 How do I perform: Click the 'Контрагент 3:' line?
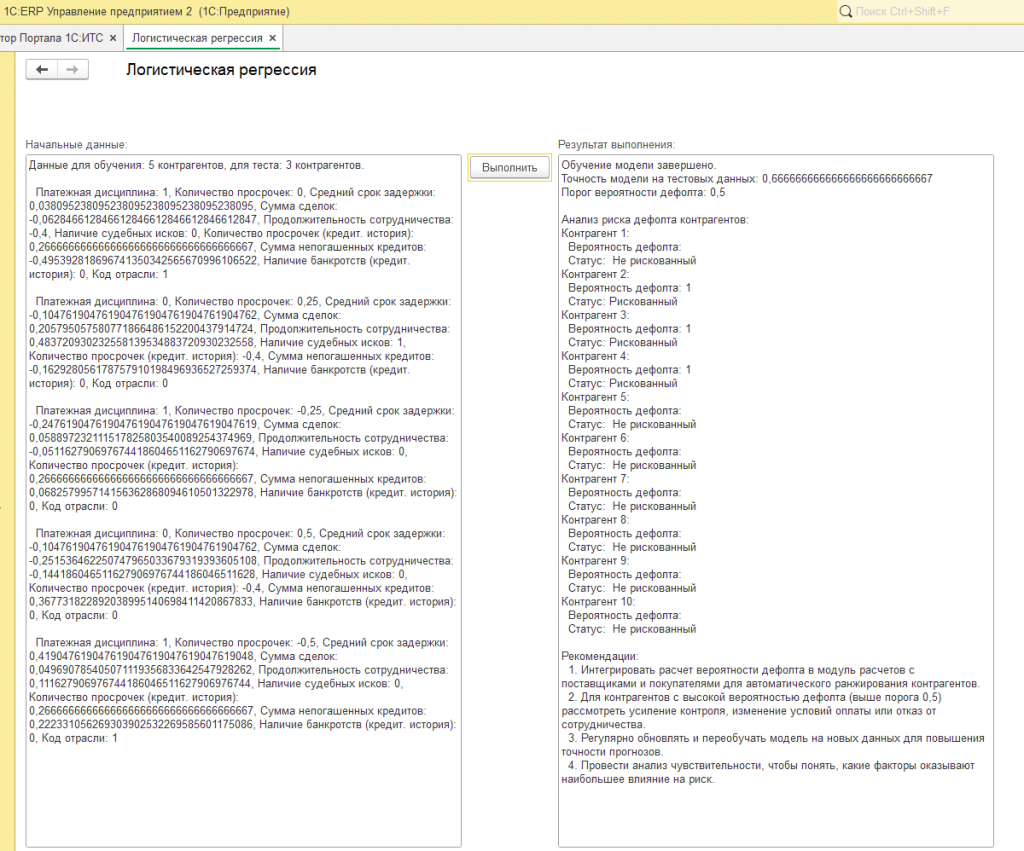(596, 315)
